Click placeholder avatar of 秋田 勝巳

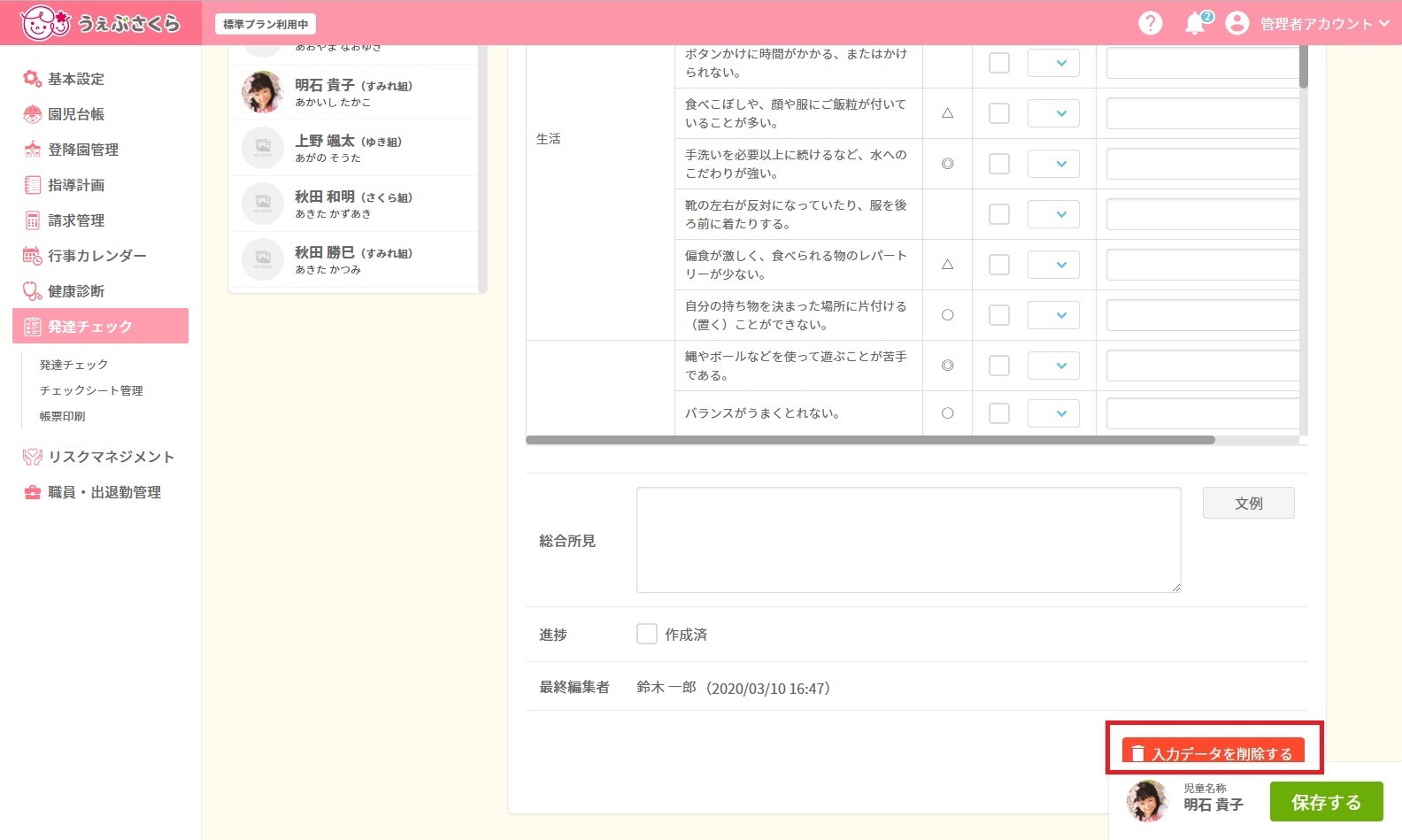click(262, 259)
